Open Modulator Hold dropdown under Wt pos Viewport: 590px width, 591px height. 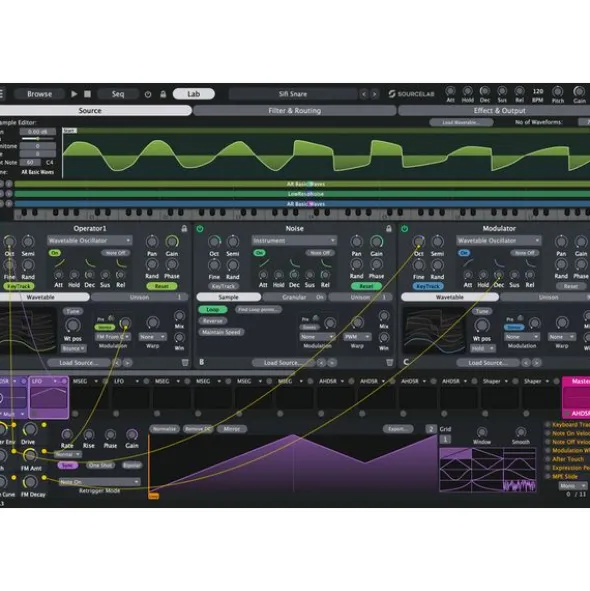pos(483,349)
